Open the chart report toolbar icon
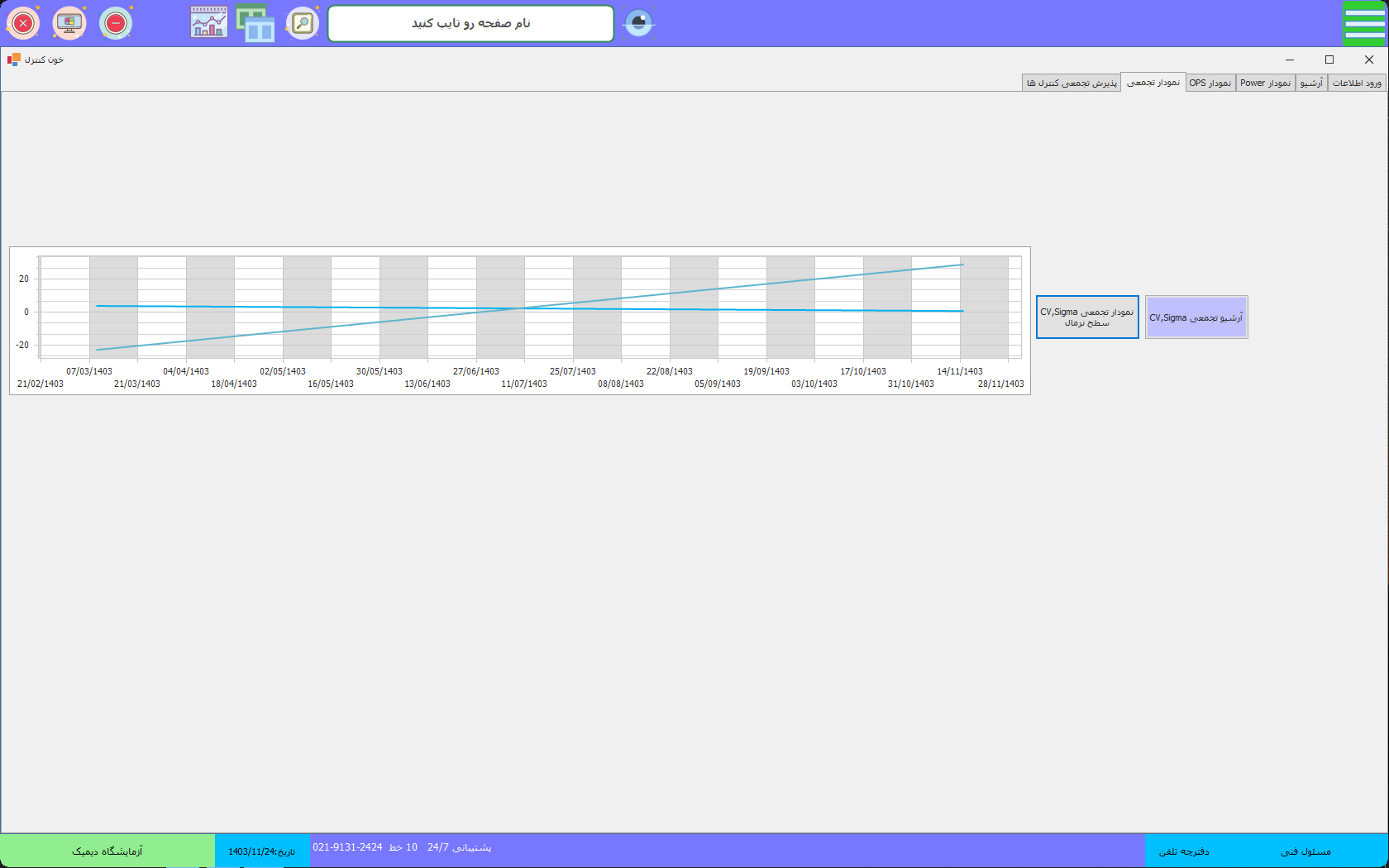1389x868 pixels. tap(208, 23)
